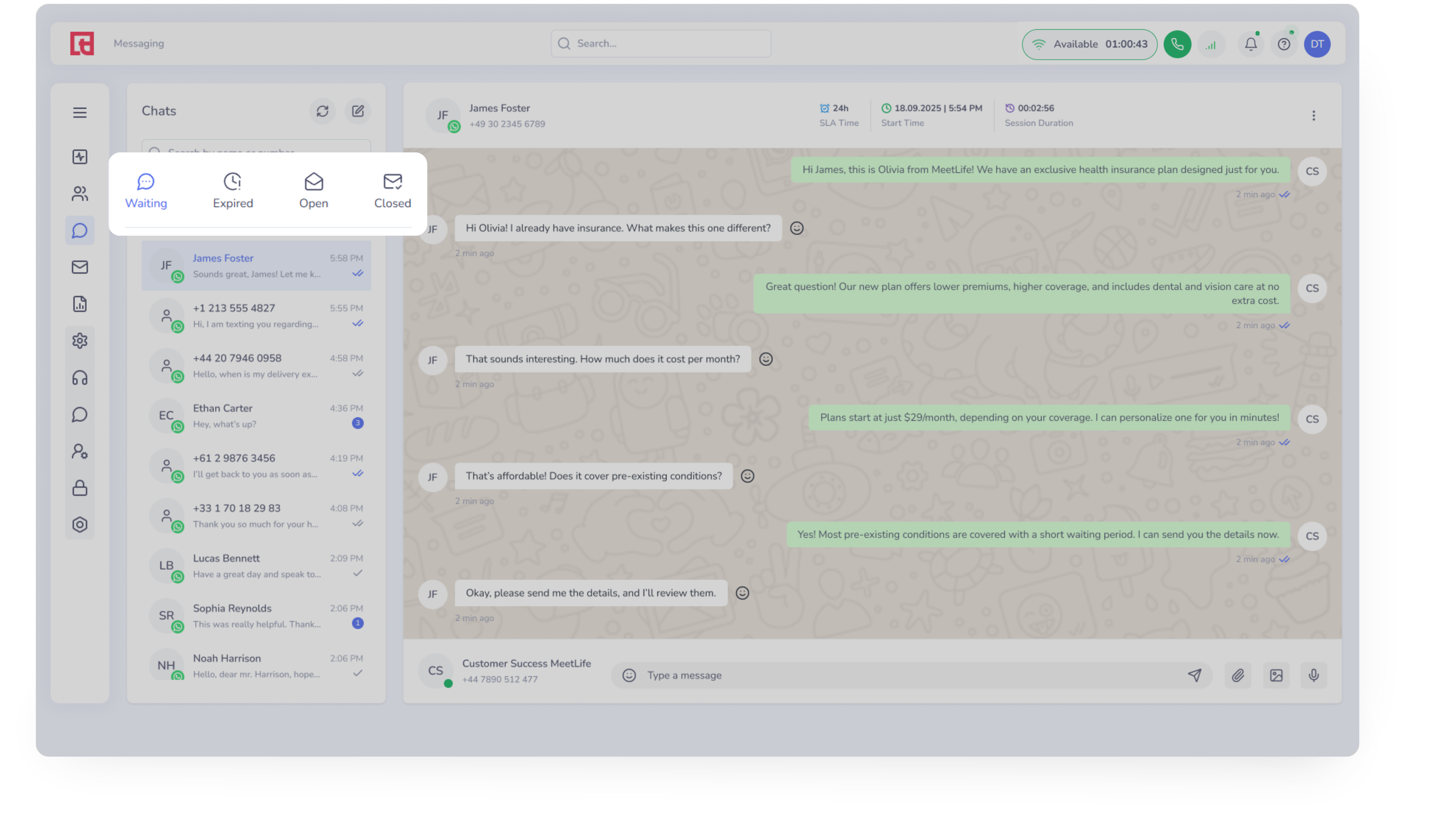Screen dimensions: 1456x819
Task: Open the three-dot conversation options menu
Action: click(1313, 116)
